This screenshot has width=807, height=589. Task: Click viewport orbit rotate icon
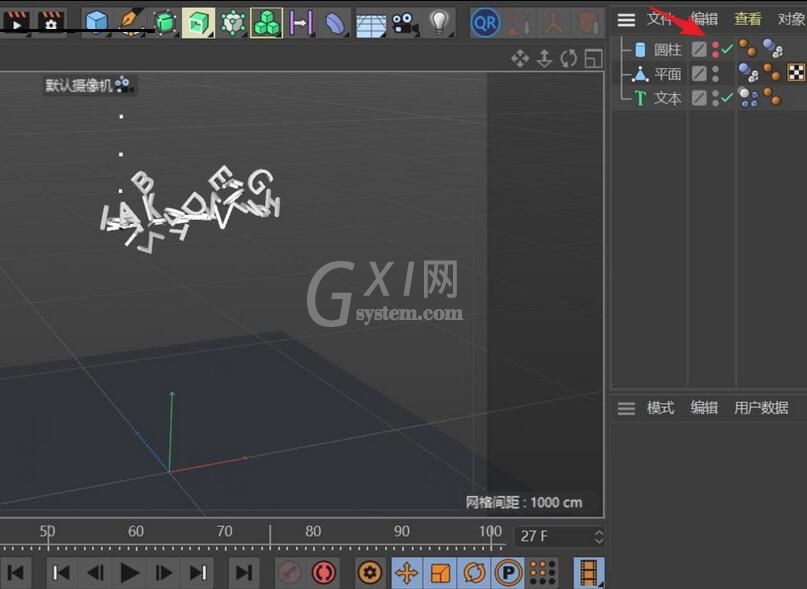click(x=569, y=58)
